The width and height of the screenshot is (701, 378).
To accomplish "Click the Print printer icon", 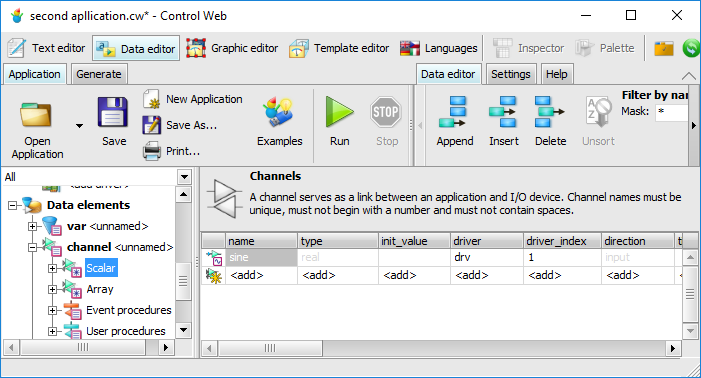I will tap(152, 151).
